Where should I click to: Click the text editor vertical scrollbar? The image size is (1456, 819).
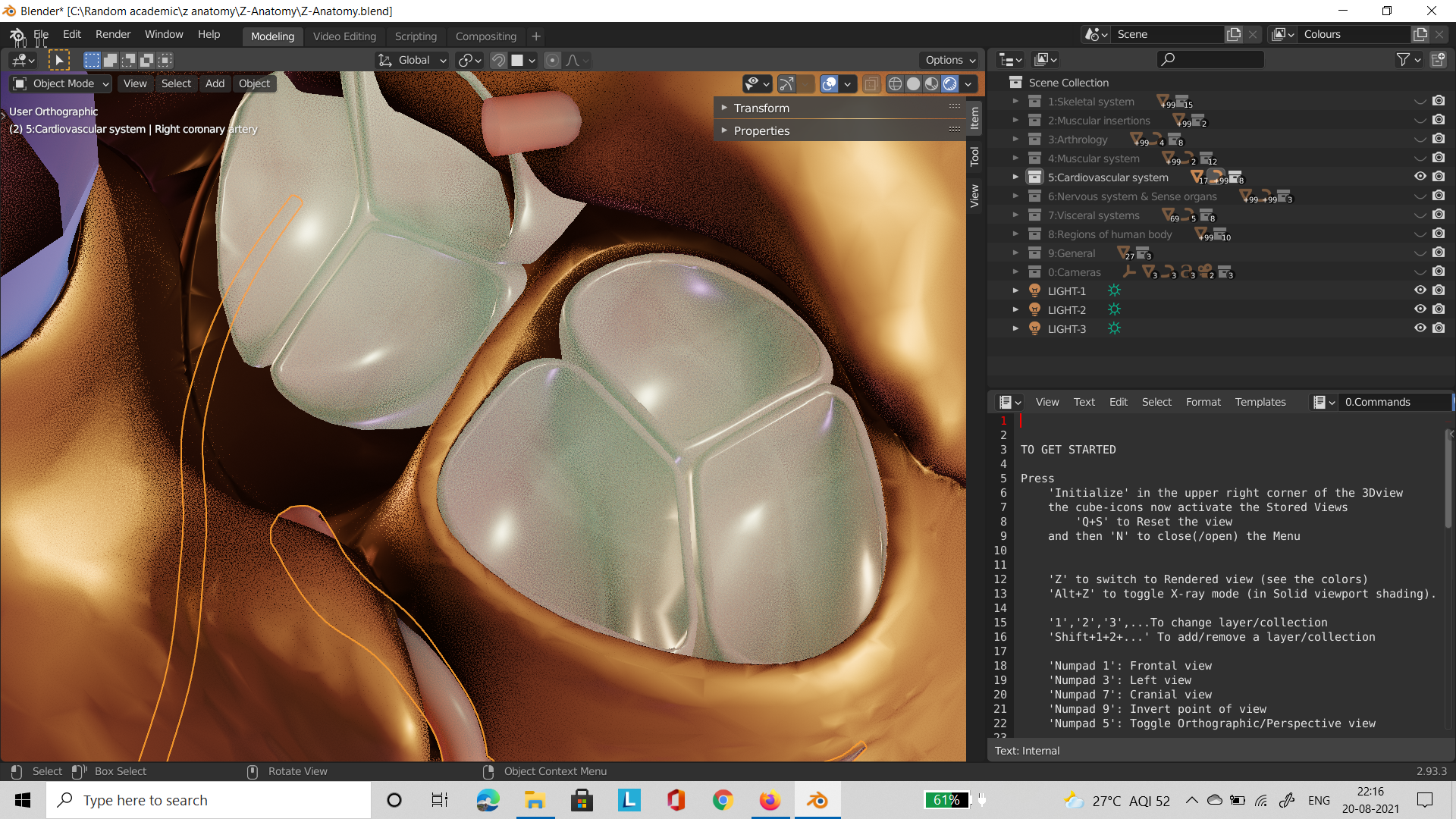[1450, 479]
